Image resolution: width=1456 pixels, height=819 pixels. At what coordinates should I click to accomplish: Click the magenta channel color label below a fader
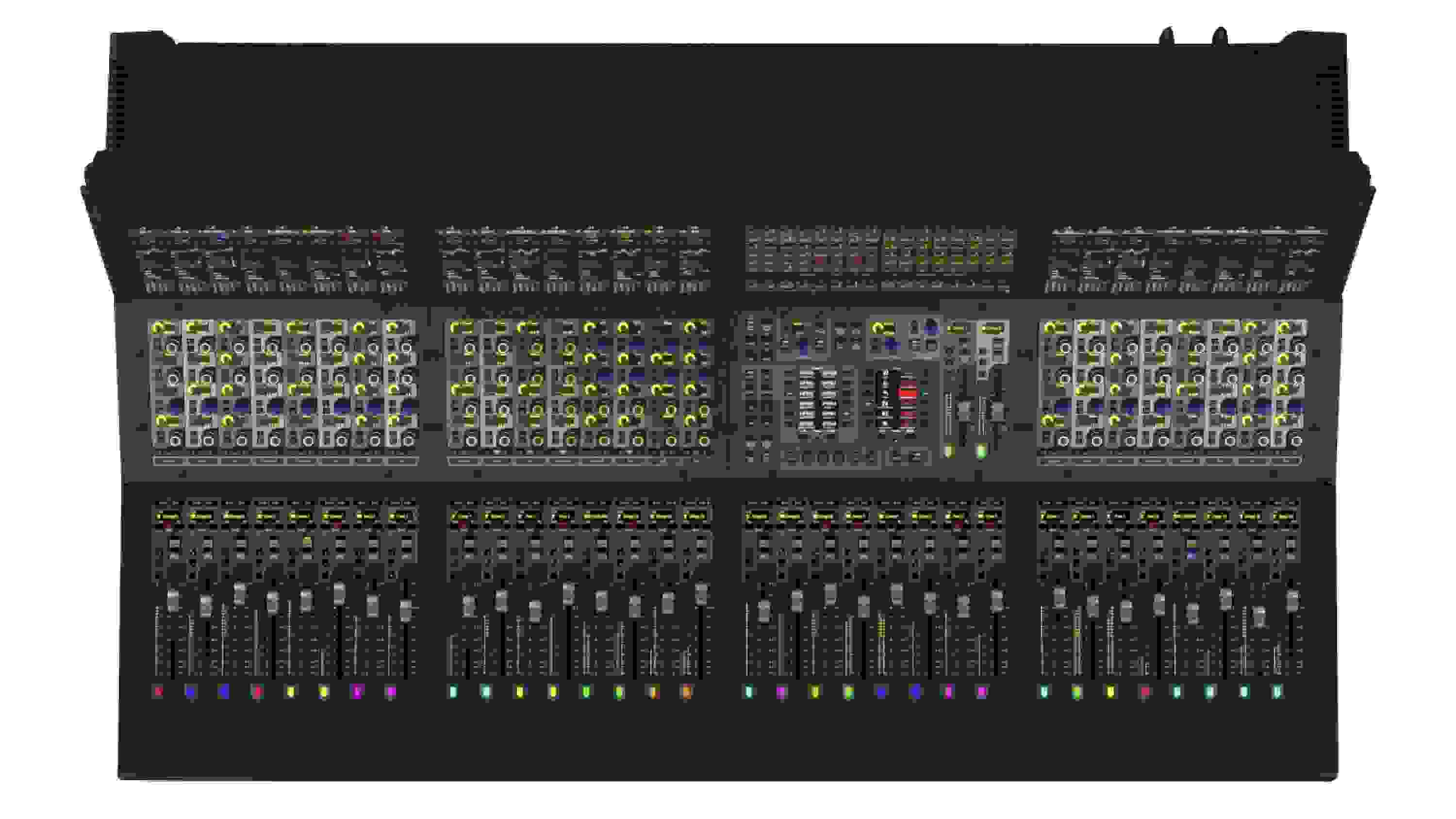tap(358, 692)
